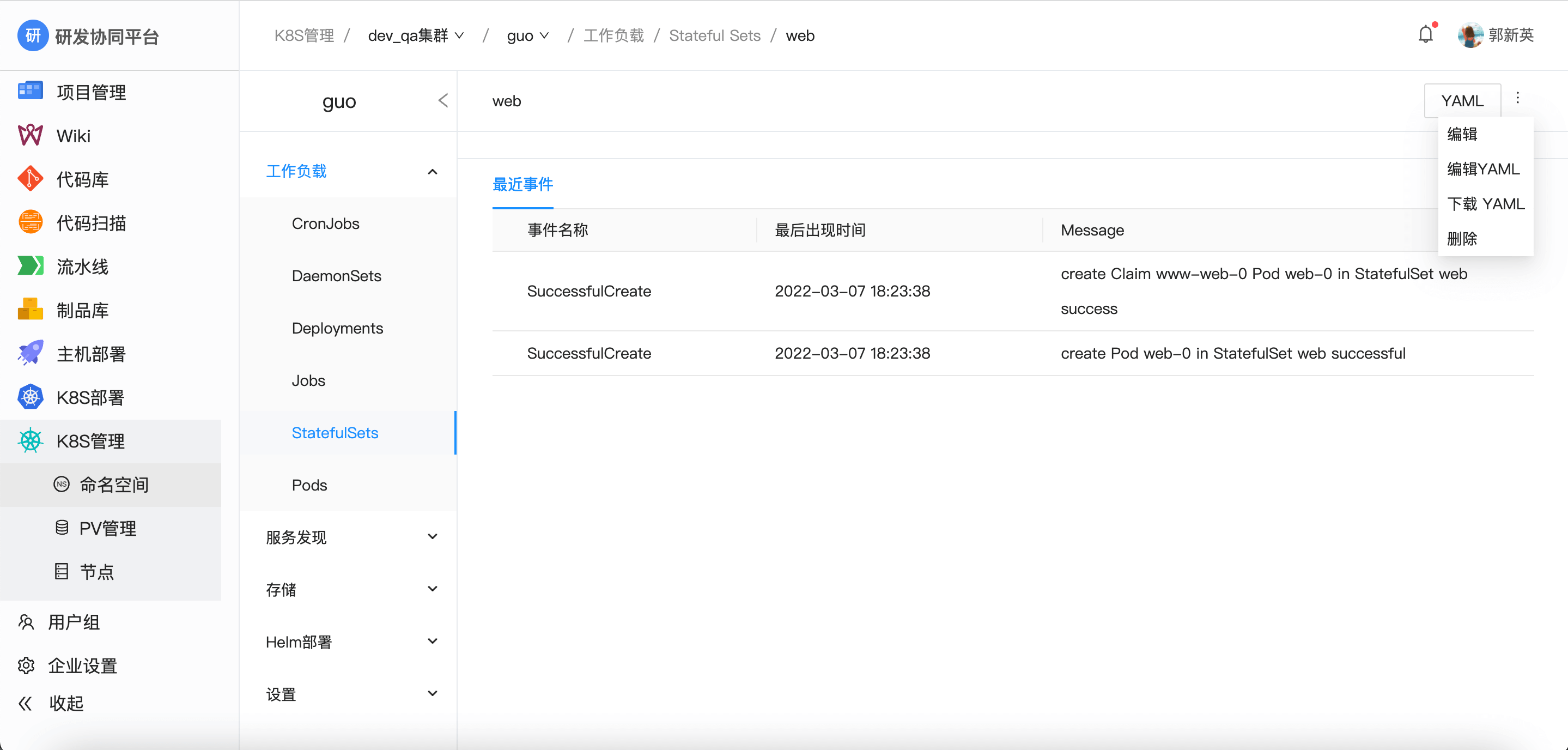The width and height of the screenshot is (1568, 750).
Task: Expand the 服务发现 section
Action: 432,537
